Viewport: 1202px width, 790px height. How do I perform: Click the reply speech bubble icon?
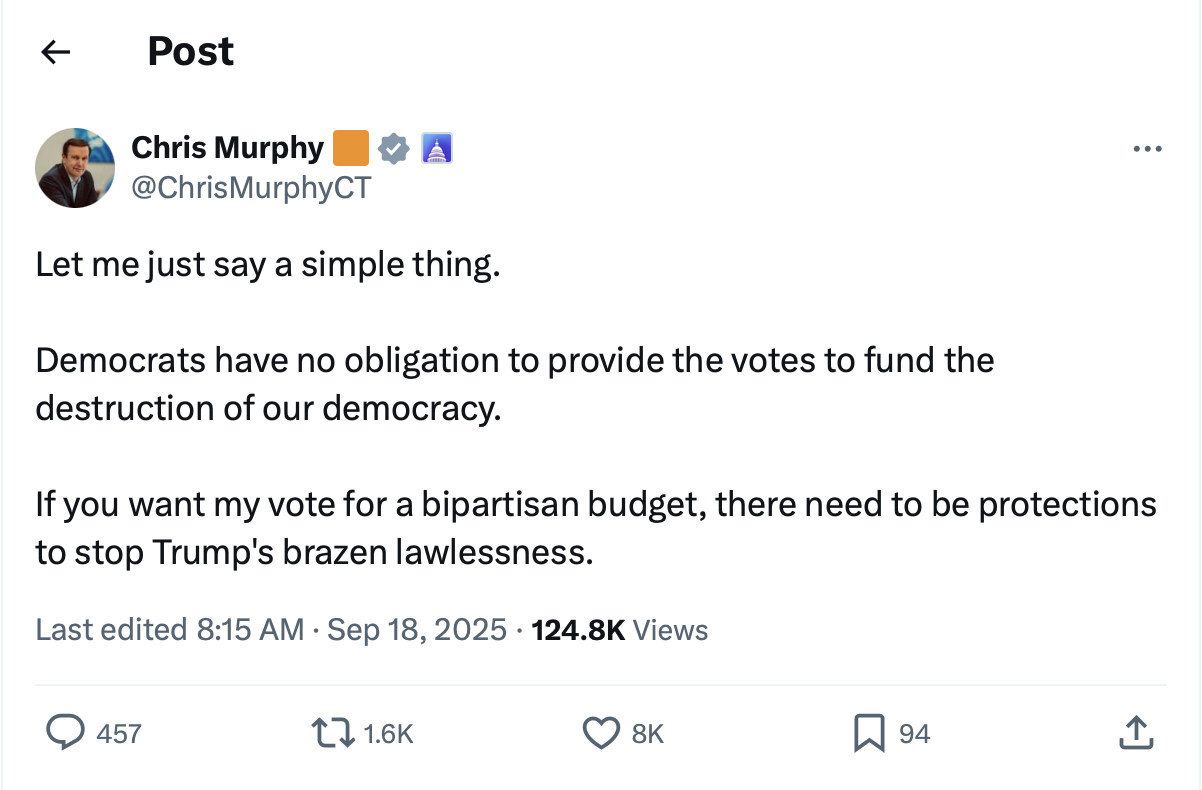pyautogui.click(x=66, y=734)
